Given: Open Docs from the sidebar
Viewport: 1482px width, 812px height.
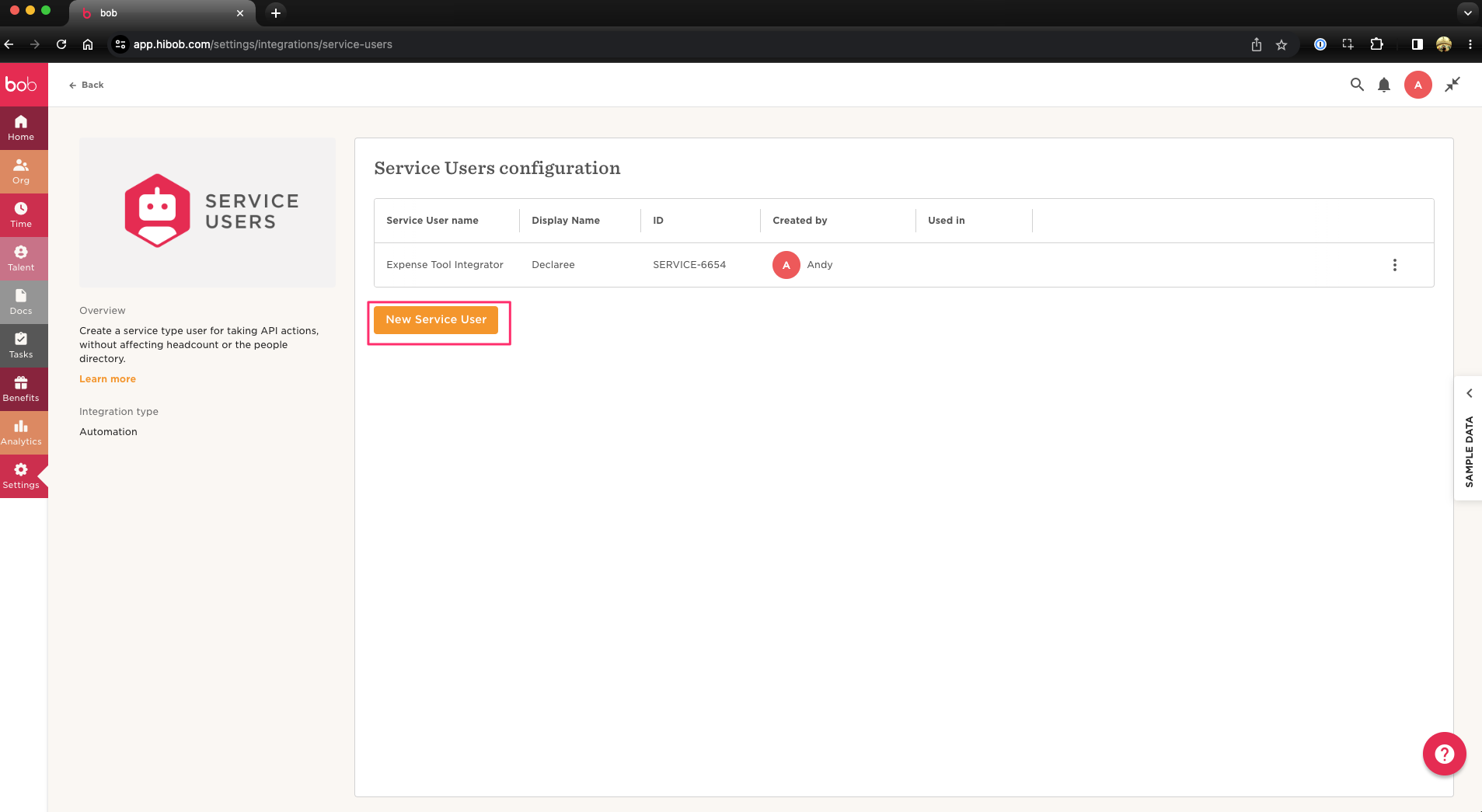Looking at the screenshot, I should (21, 301).
